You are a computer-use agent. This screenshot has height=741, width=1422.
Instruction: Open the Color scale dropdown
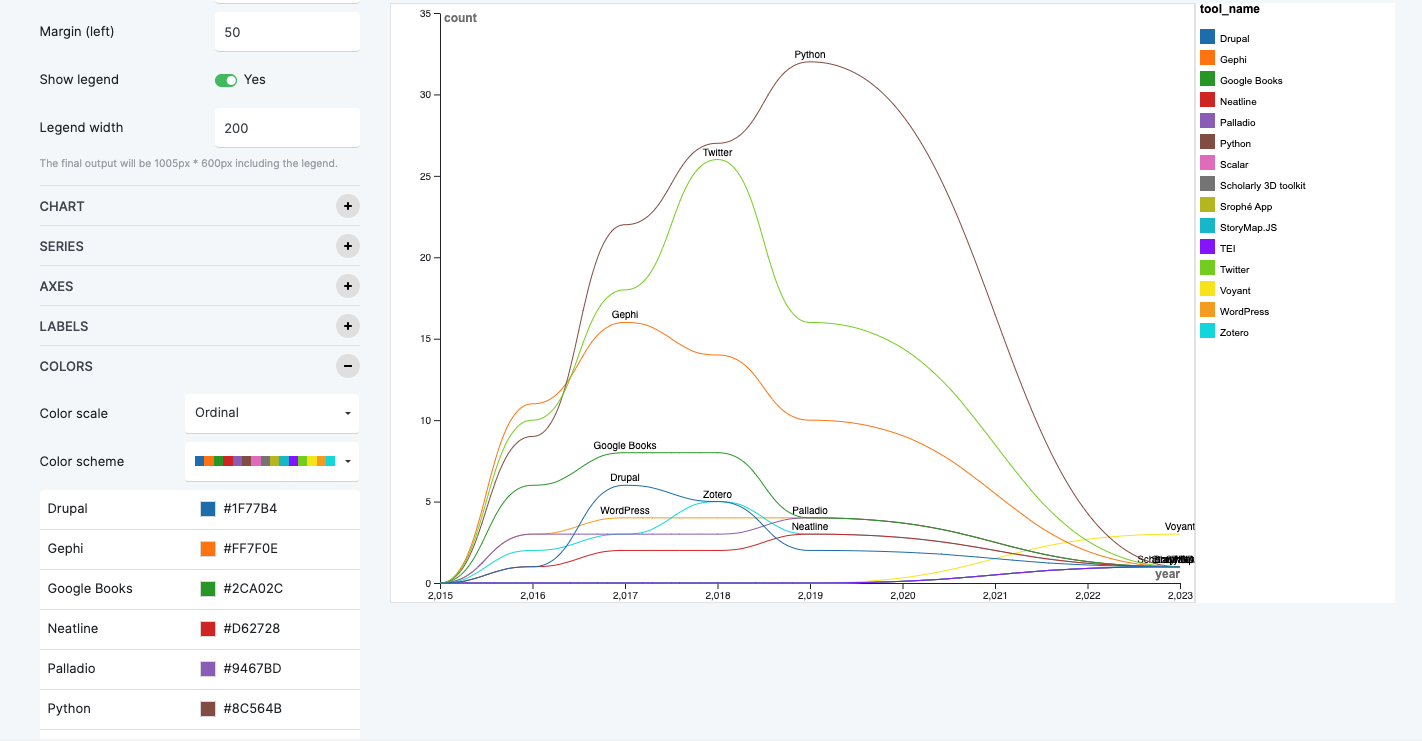pyautogui.click(x=271, y=413)
